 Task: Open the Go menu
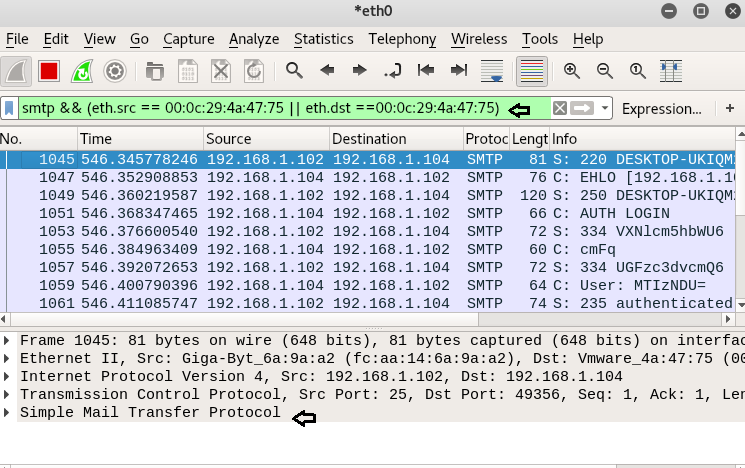(x=139, y=39)
